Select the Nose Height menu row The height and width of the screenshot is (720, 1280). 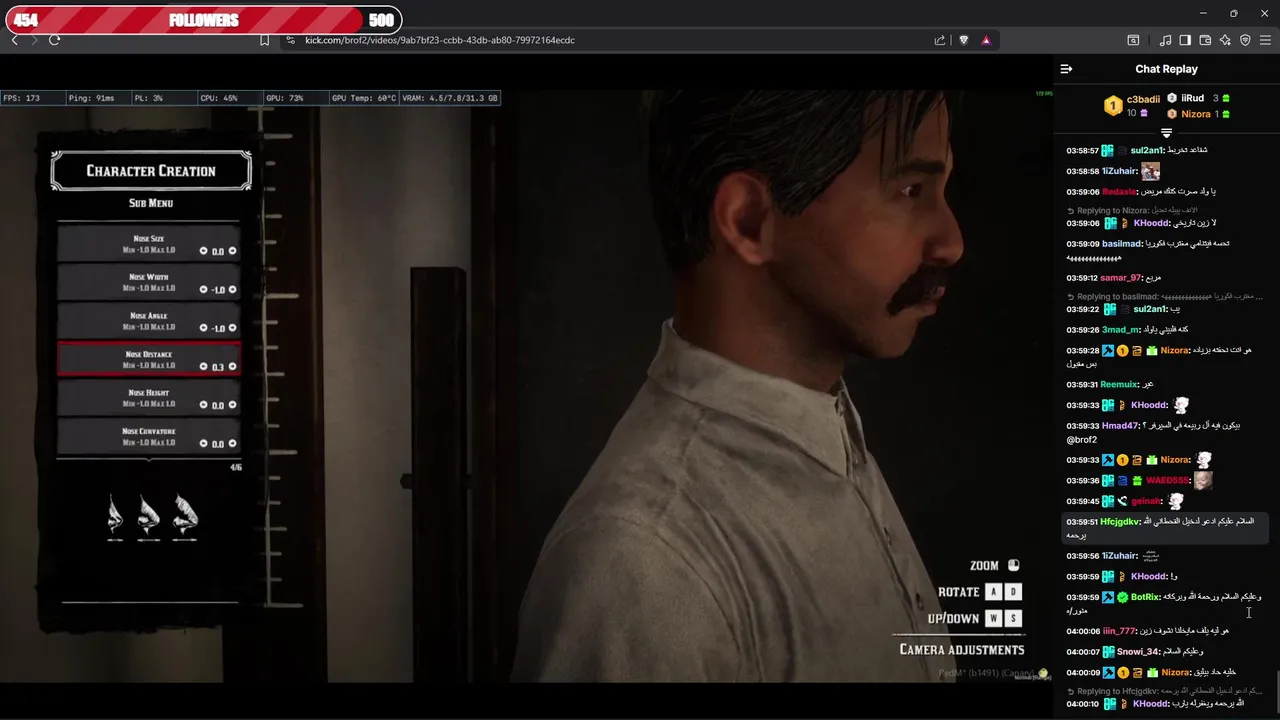coord(149,398)
